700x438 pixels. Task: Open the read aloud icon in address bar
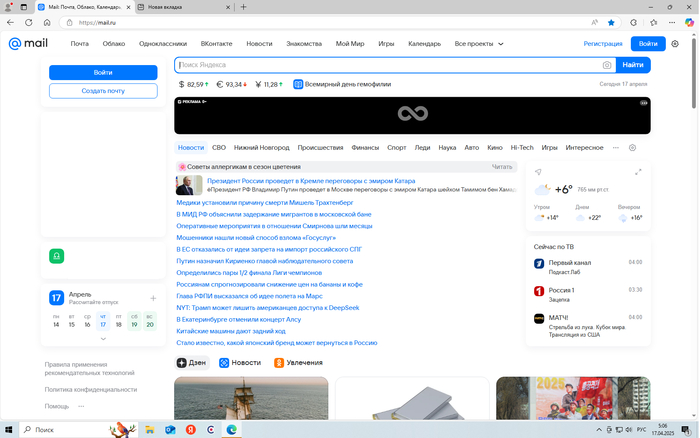point(594,22)
